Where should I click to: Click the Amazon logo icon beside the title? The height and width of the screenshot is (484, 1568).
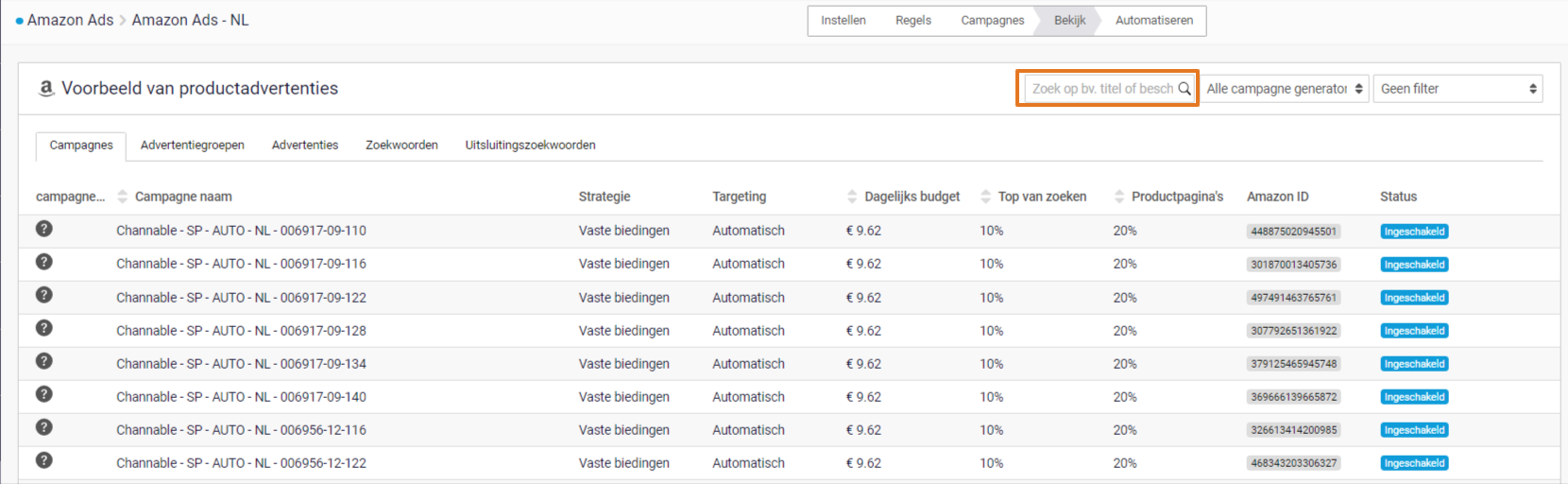click(x=45, y=88)
